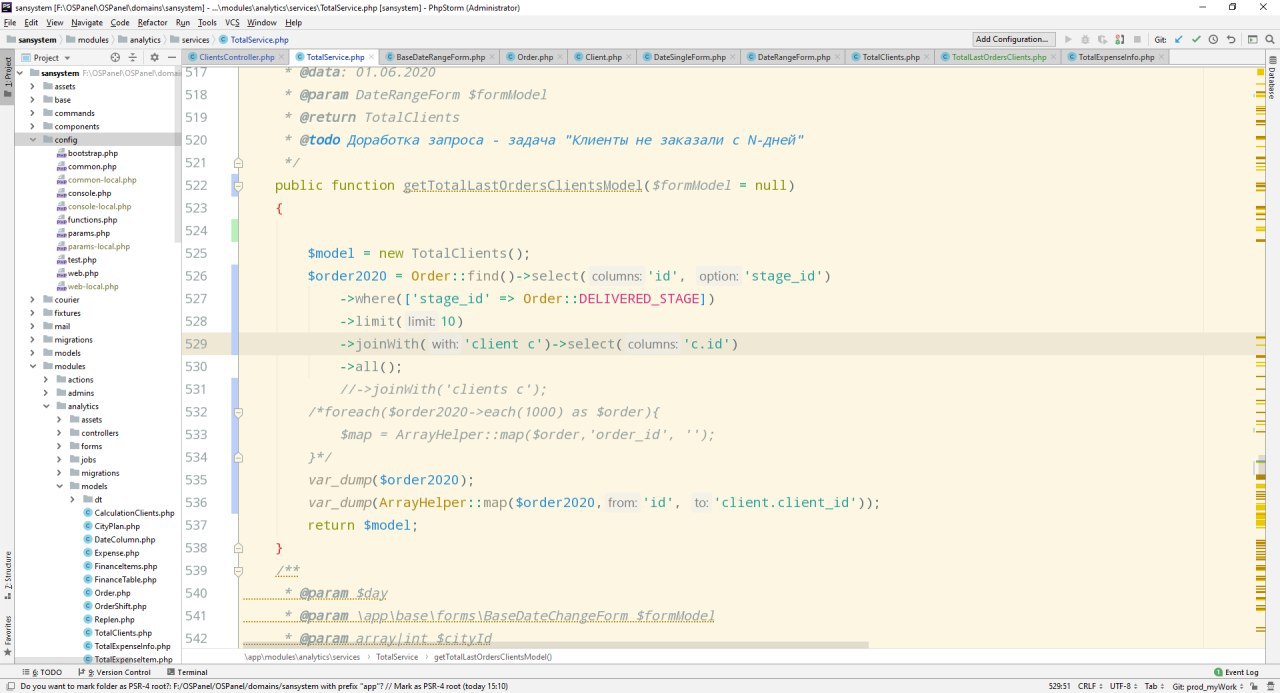Click the CRLF line separator selector
1280x693 pixels.
[1088, 687]
